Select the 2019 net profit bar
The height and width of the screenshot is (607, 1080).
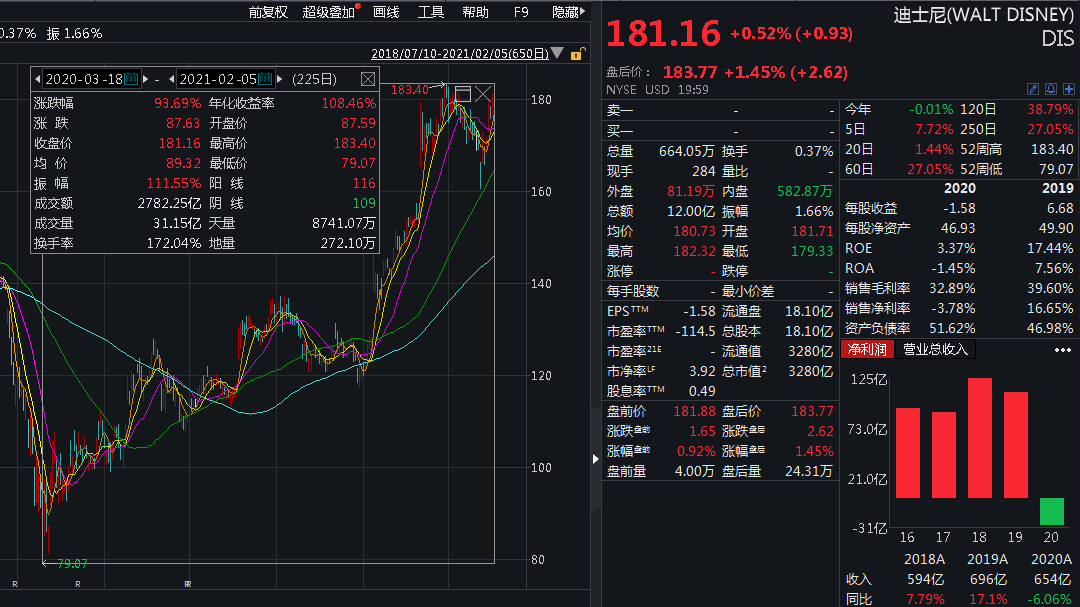click(x=1016, y=444)
